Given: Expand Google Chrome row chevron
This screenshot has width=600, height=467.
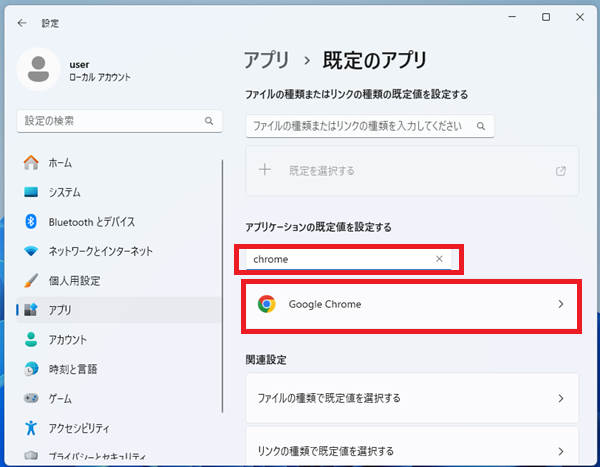Looking at the screenshot, I should [x=561, y=304].
